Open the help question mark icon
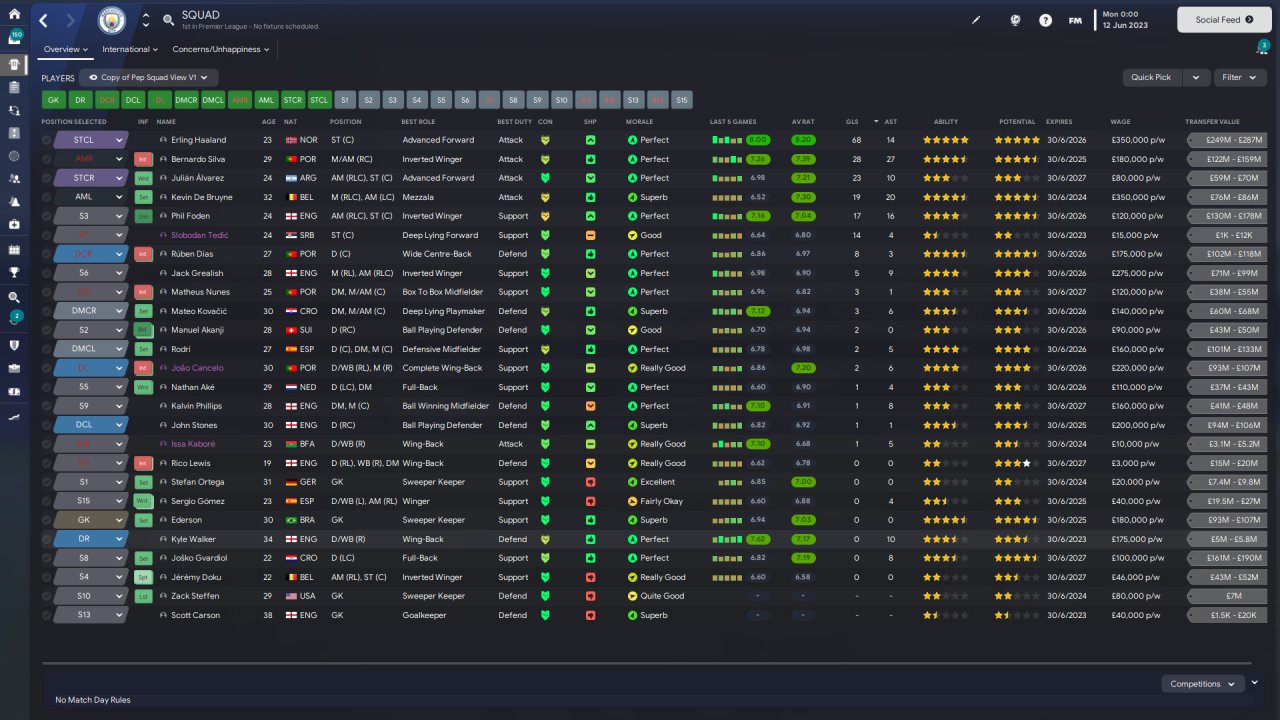The image size is (1280, 720). [1045, 20]
